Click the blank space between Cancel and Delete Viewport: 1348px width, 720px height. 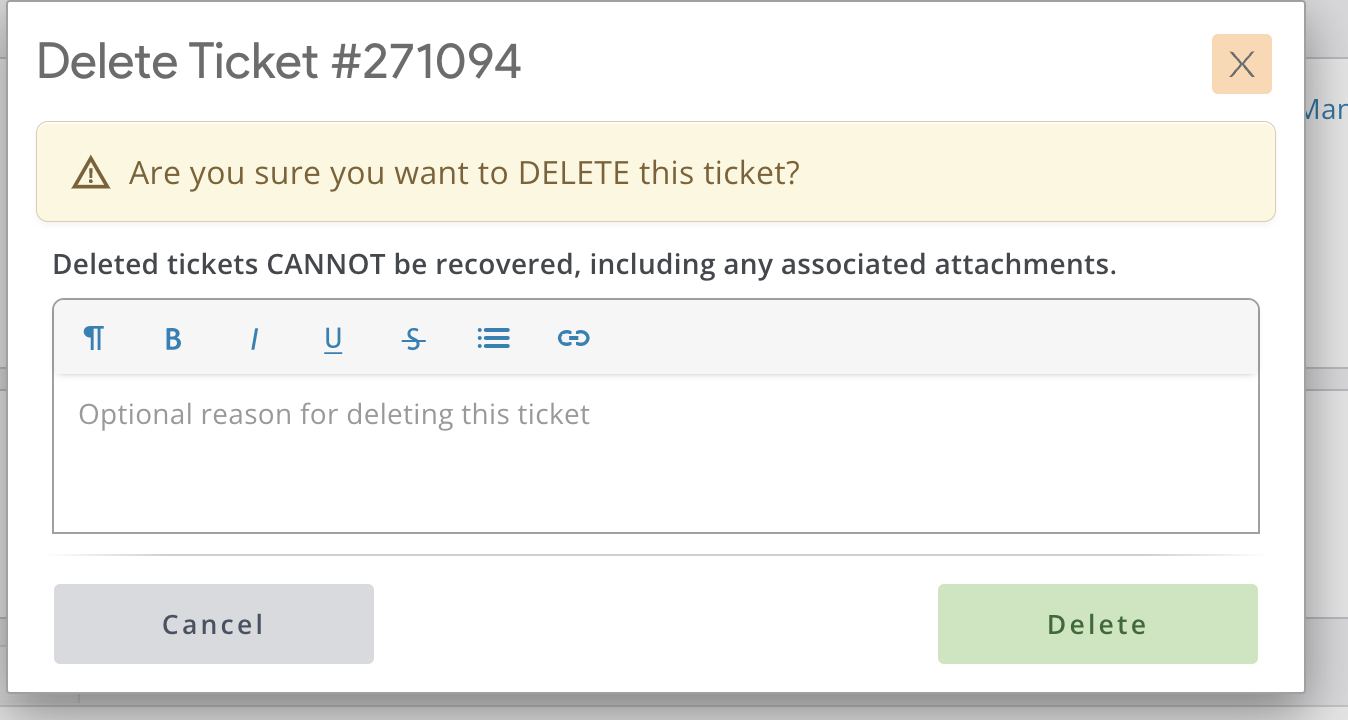[x=655, y=624]
